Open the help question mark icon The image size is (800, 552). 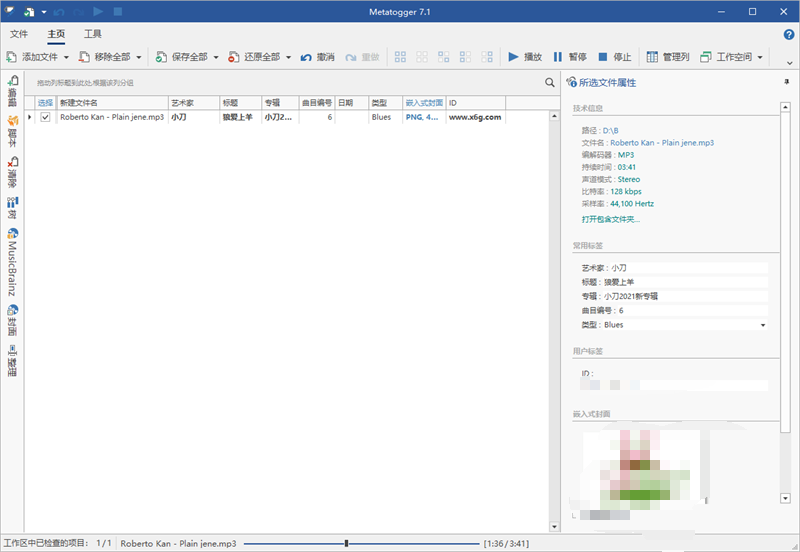(789, 34)
